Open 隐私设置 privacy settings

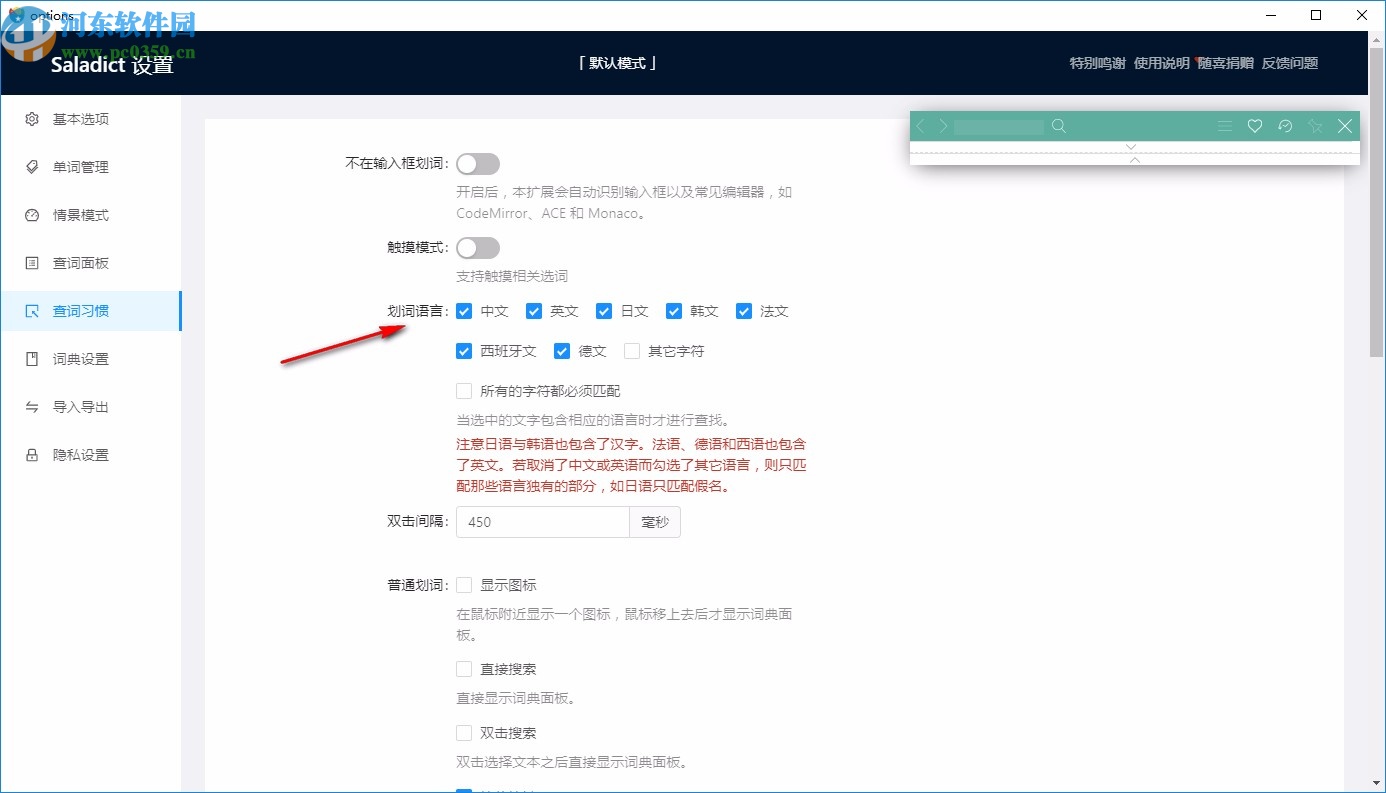tap(91, 455)
